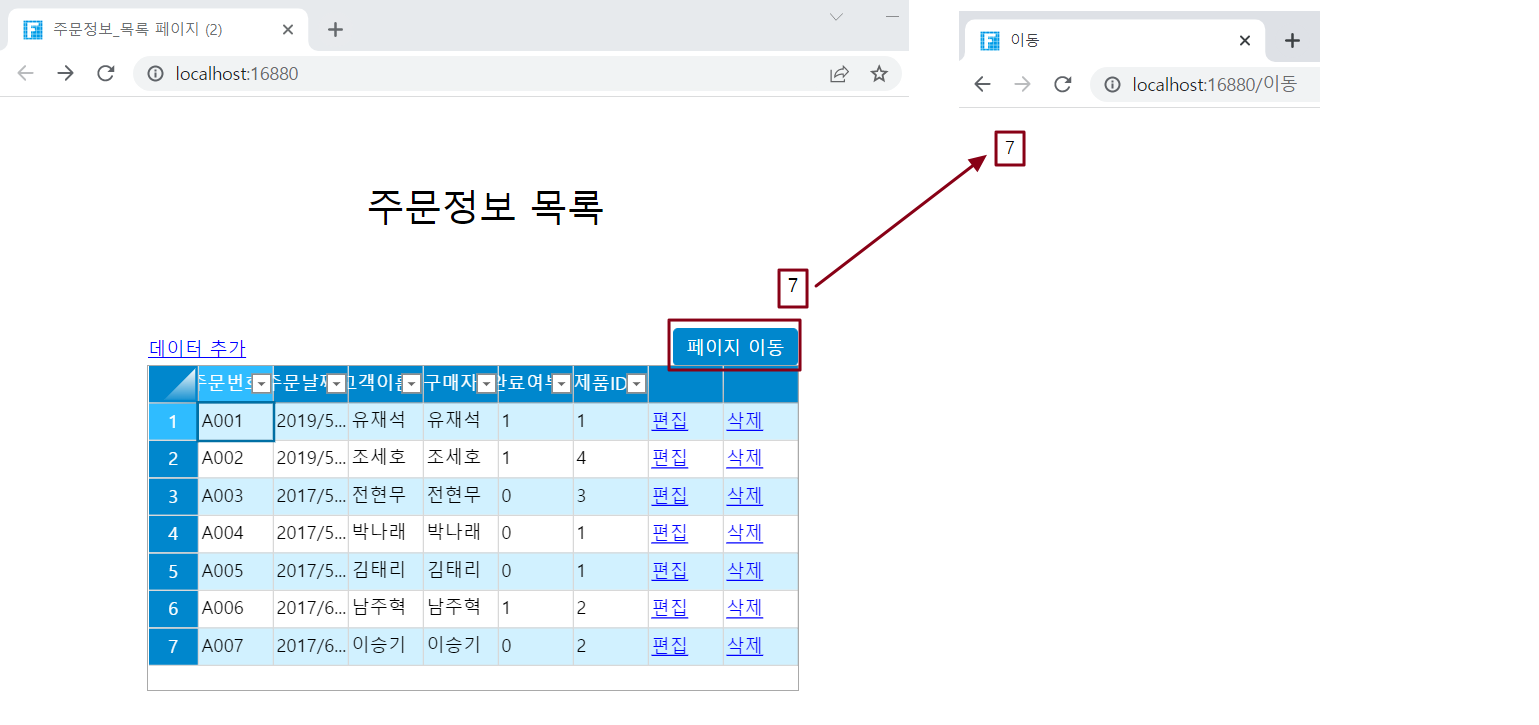
Task: Click the reload icon in the left browser
Action: point(105,73)
